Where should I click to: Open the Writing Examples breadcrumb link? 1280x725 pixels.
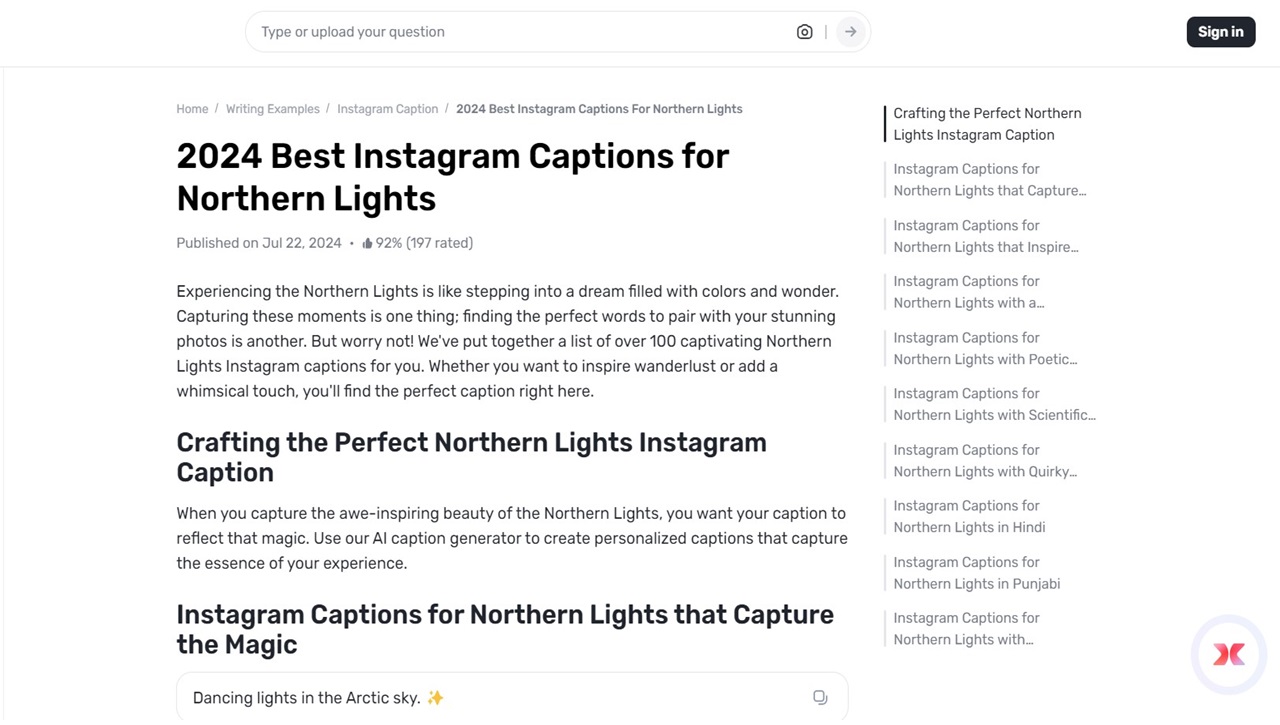tap(272, 108)
